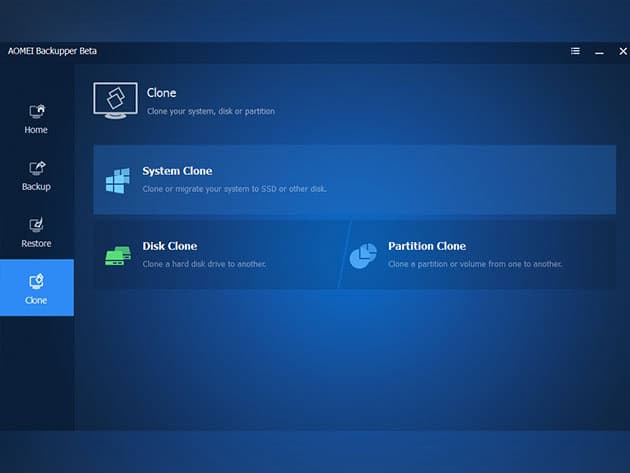Switch to the Backup tab label
Image resolution: width=630 pixels, height=473 pixels.
point(36,187)
